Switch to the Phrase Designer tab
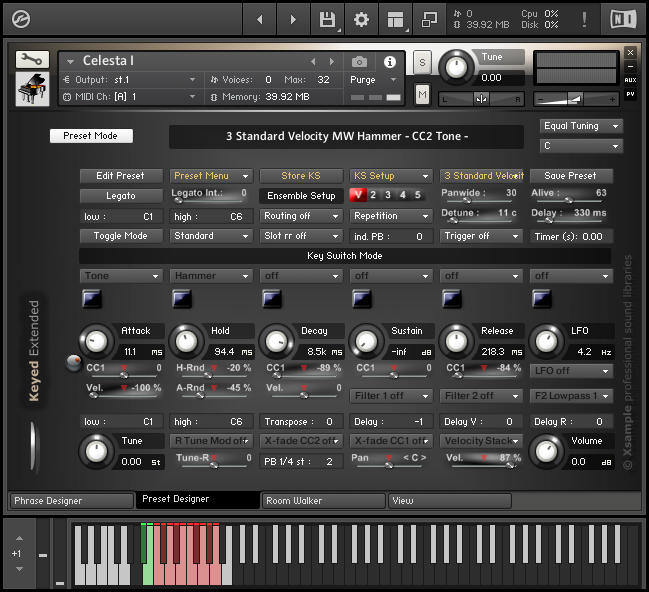This screenshot has height=592, width=649. [72, 501]
